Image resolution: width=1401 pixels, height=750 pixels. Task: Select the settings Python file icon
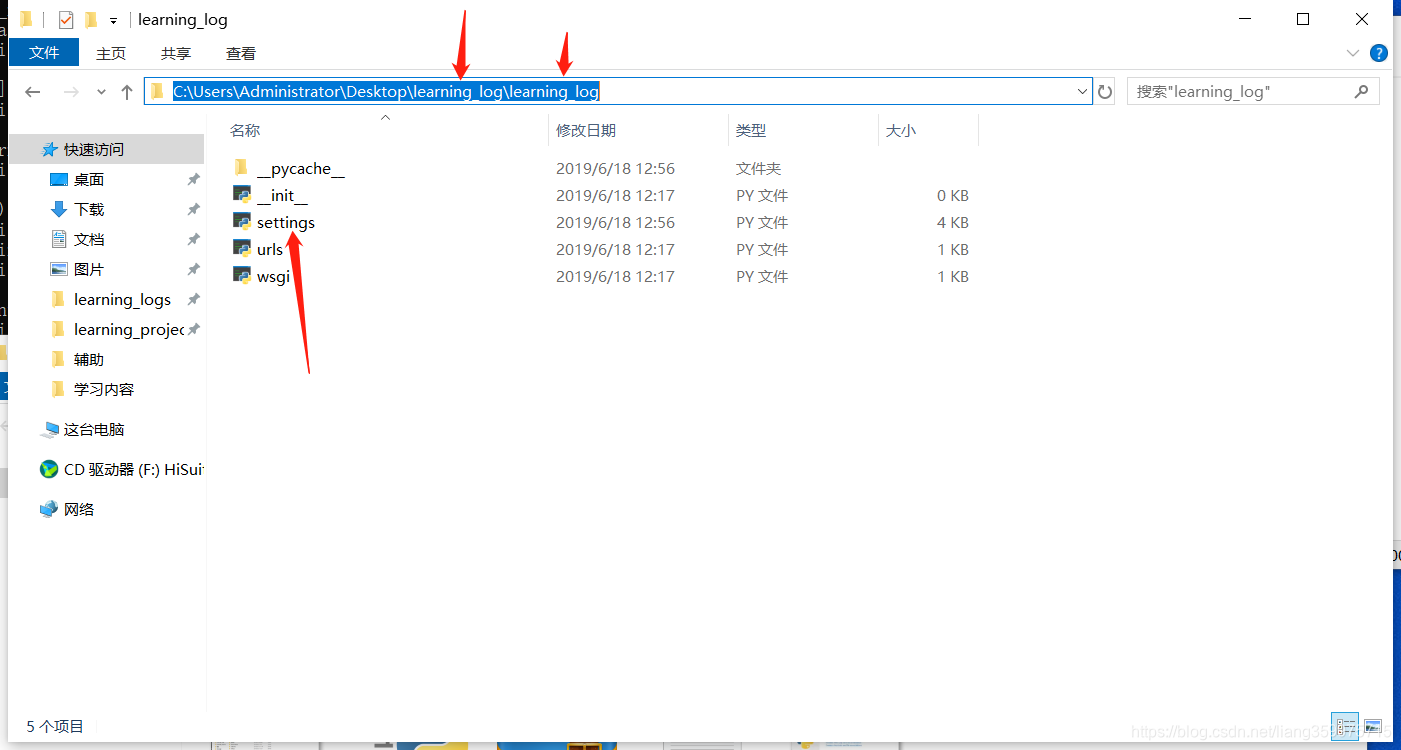tap(242, 222)
